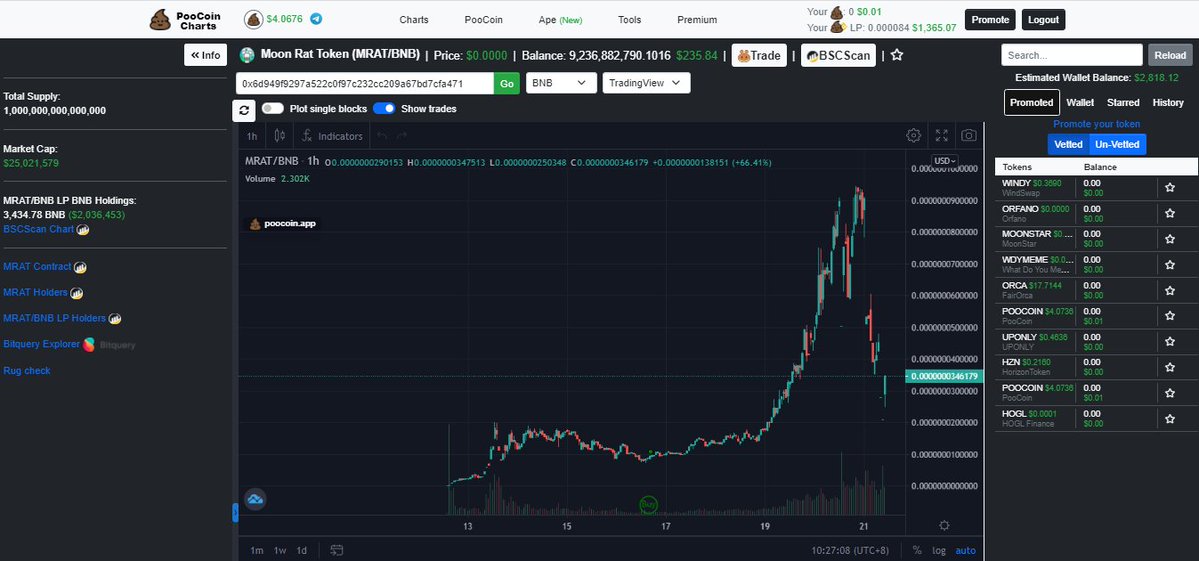Screen dimensions: 1199x561
Task: Open the BNB pair dropdown
Action: click(561, 83)
